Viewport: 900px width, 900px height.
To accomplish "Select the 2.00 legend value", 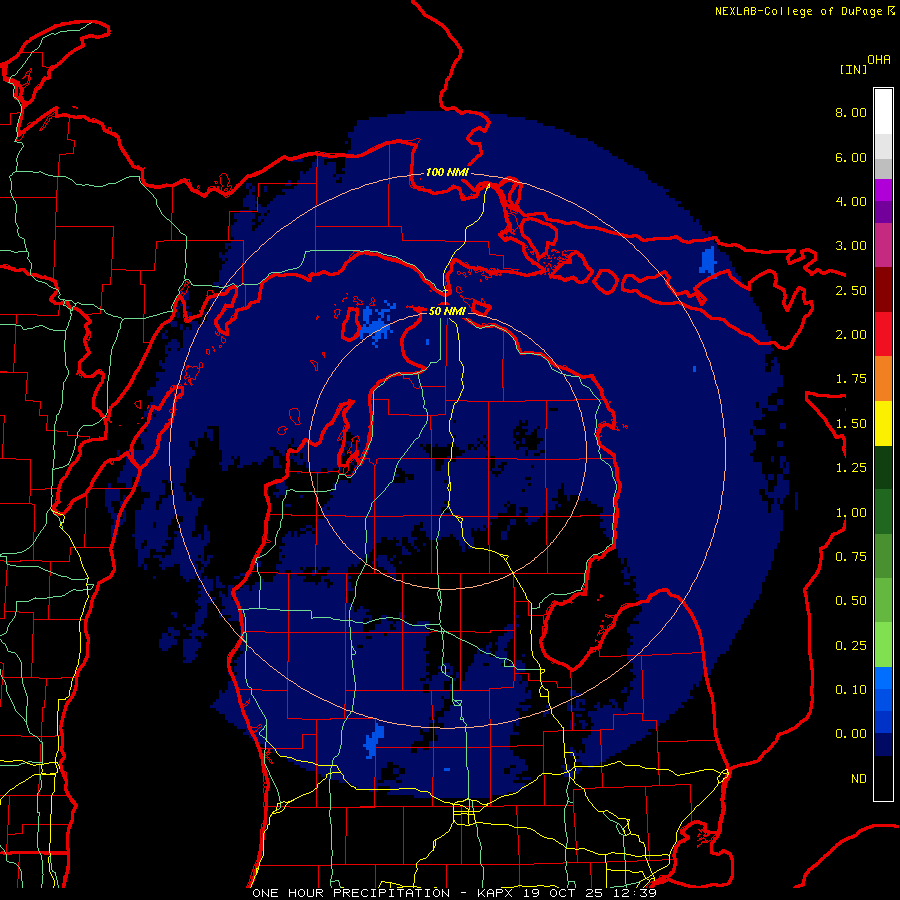I will (x=851, y=335).
